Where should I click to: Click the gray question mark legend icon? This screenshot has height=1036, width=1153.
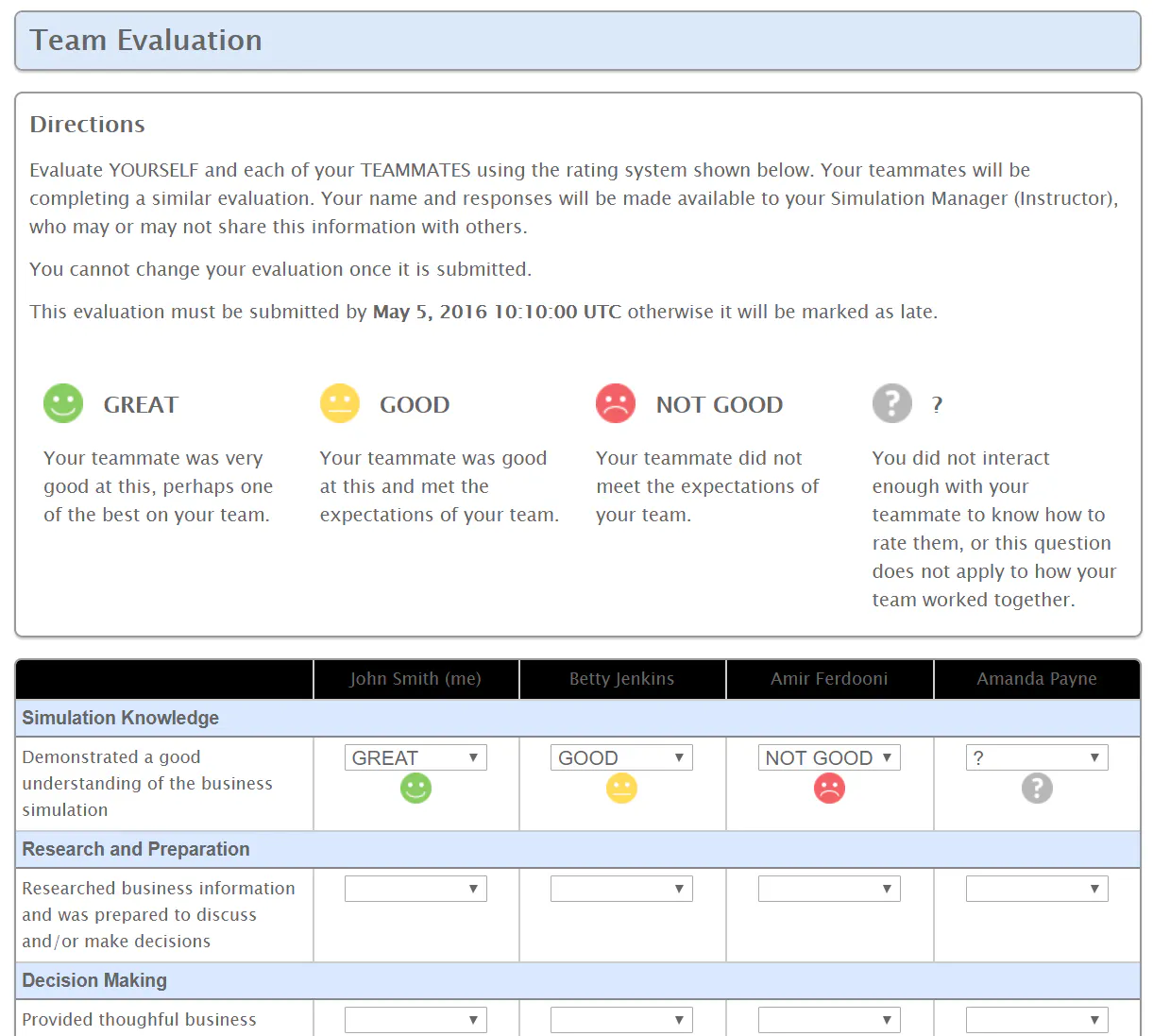[892, 403]
